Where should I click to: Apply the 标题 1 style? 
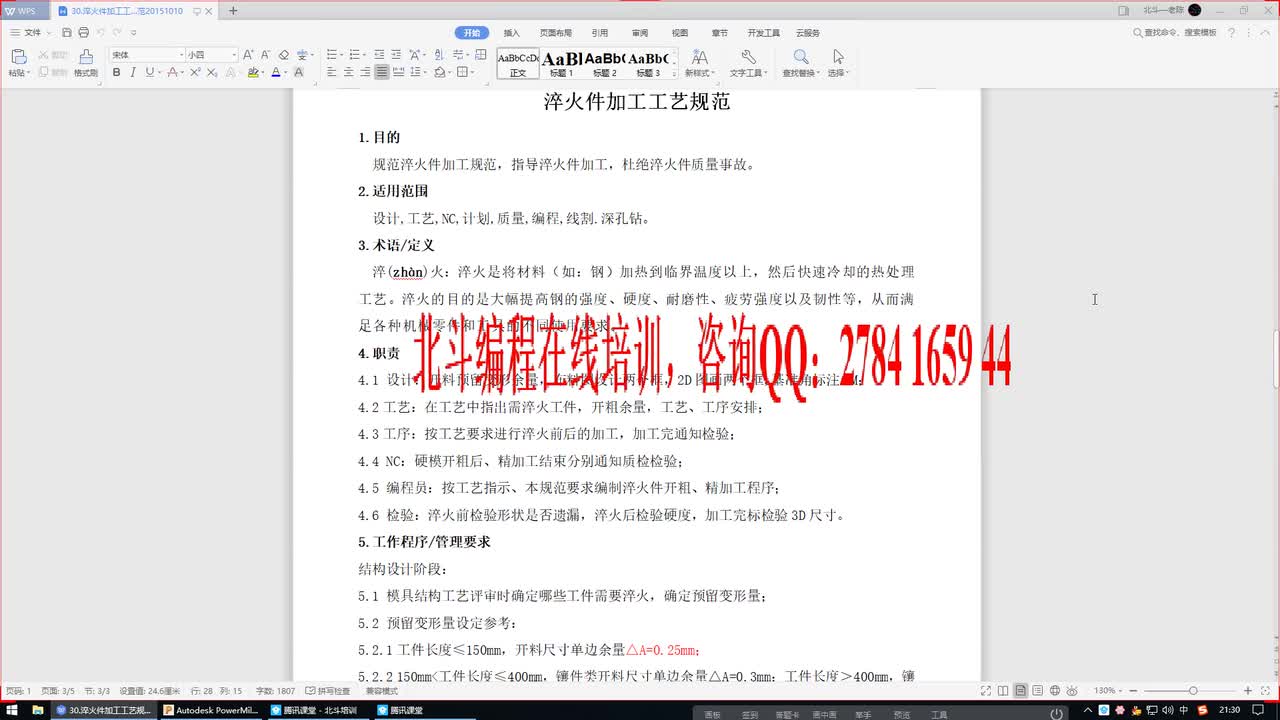coord(561,63)
